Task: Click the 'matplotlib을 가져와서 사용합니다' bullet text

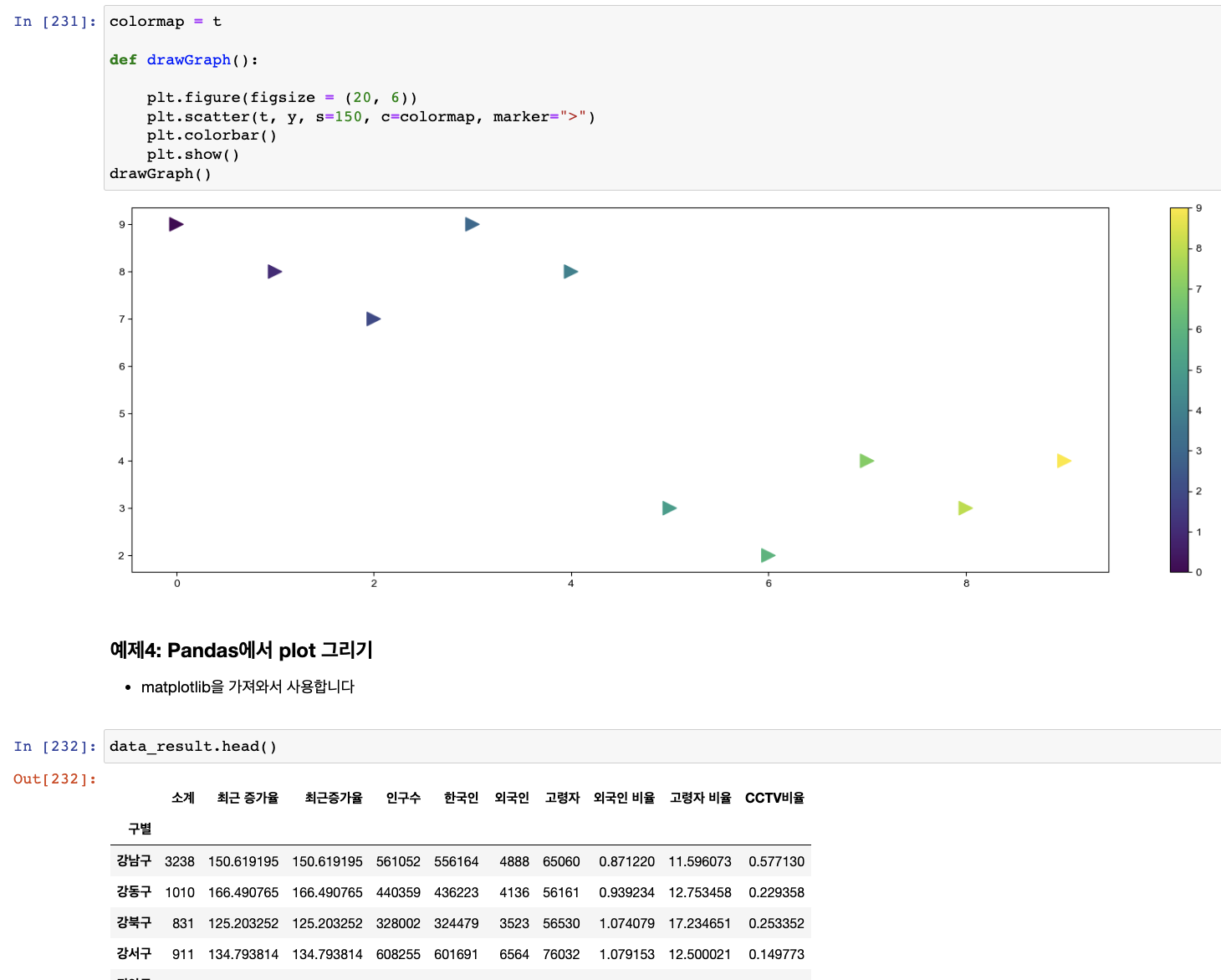Action: [x=248, y=687]
